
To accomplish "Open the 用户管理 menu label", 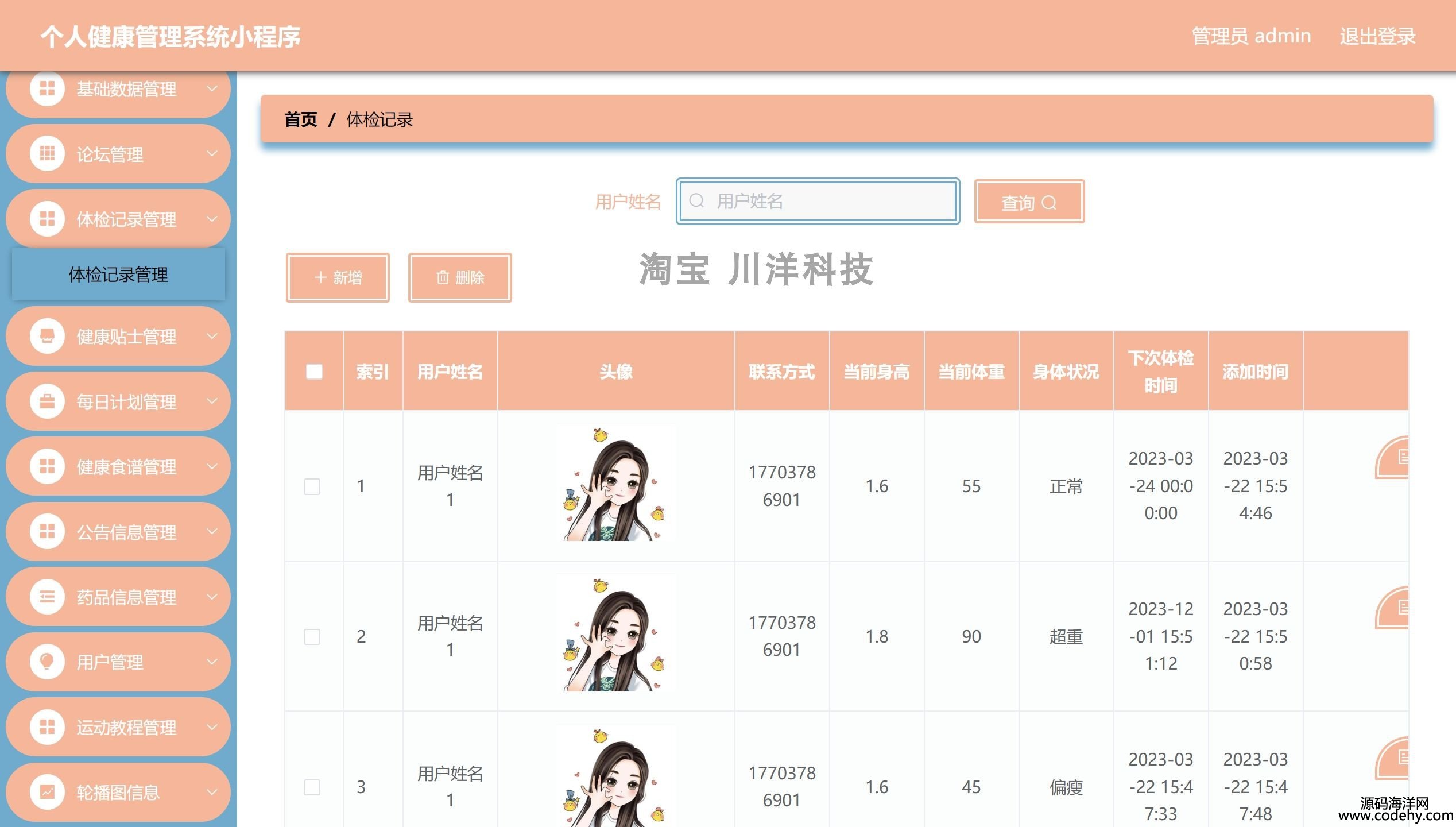I will [x=110, y=663].
